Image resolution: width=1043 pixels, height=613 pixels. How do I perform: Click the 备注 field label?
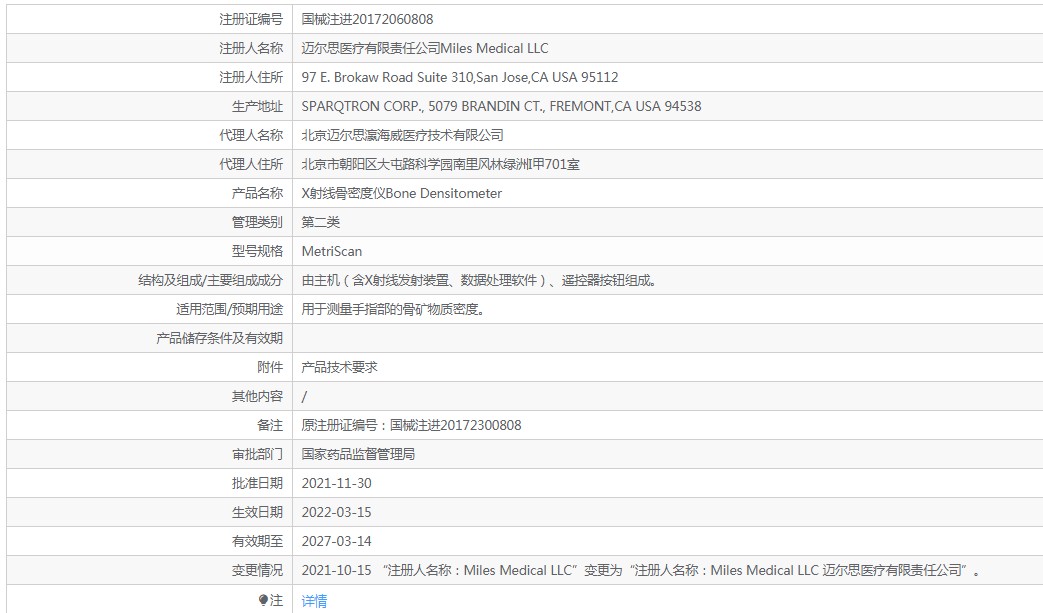270,426
